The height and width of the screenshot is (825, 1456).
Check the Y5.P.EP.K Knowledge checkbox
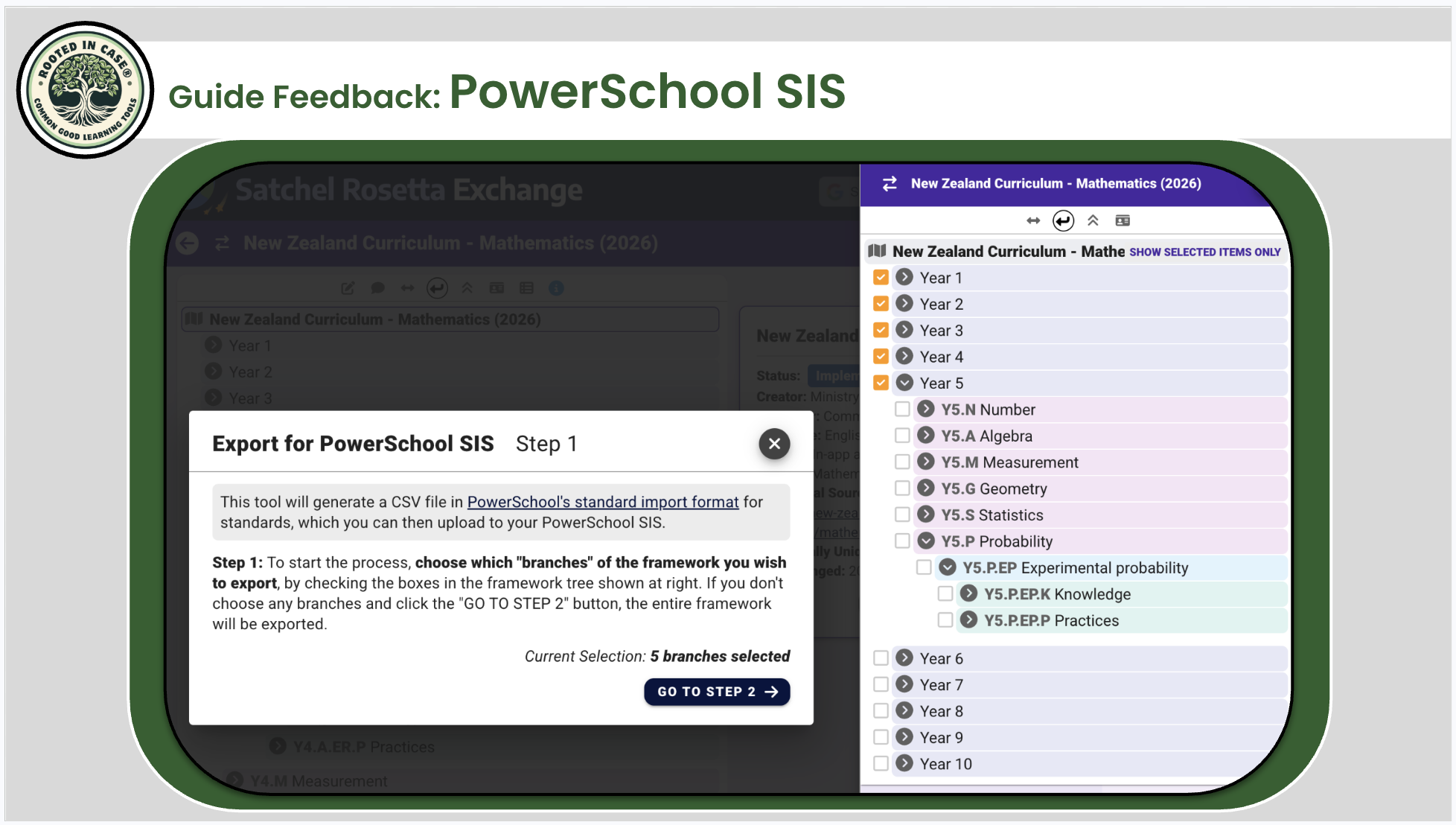pos(945,593)
